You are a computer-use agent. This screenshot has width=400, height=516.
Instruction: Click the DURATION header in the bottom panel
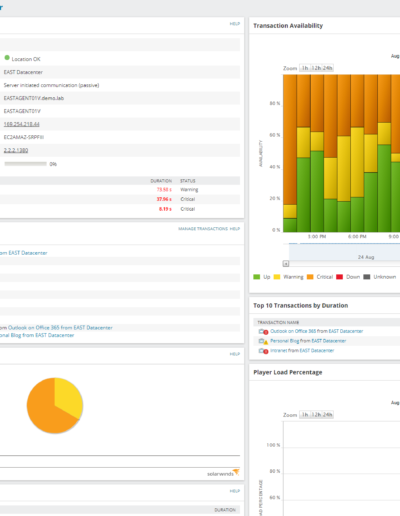[x=225, y=510]
